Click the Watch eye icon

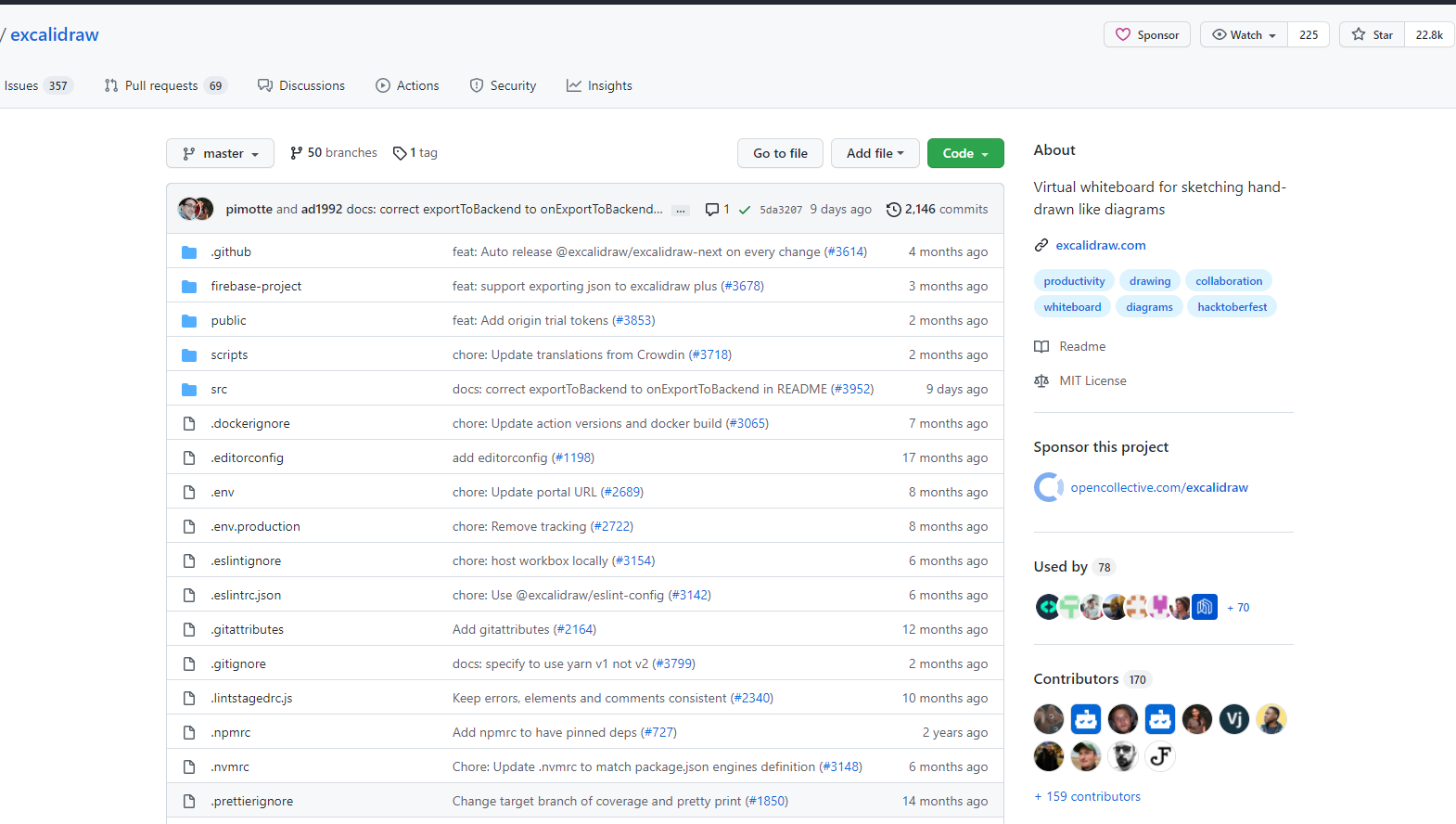click(1220, 34)
